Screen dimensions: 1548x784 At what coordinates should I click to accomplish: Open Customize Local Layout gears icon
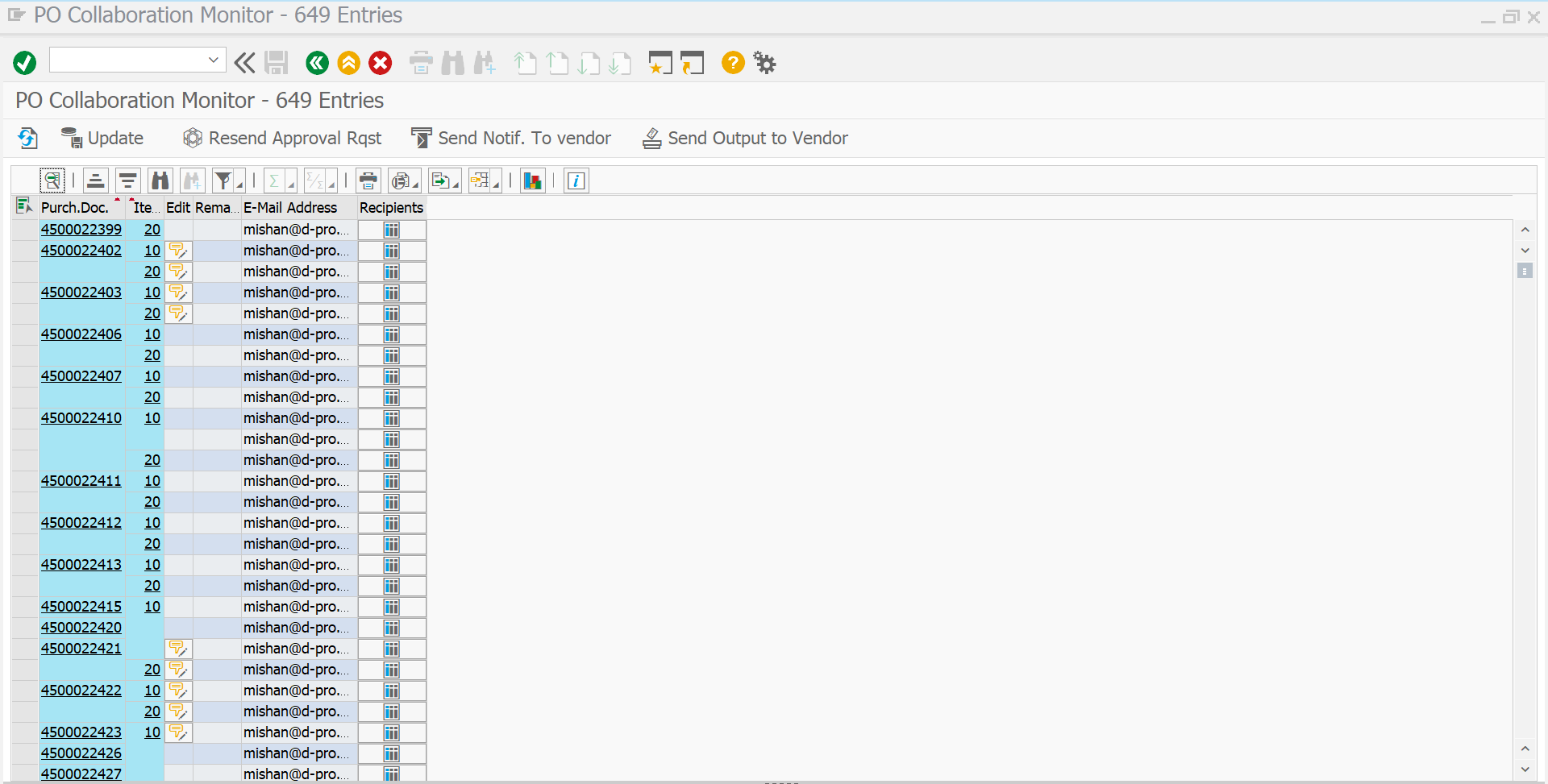(764, 63)
